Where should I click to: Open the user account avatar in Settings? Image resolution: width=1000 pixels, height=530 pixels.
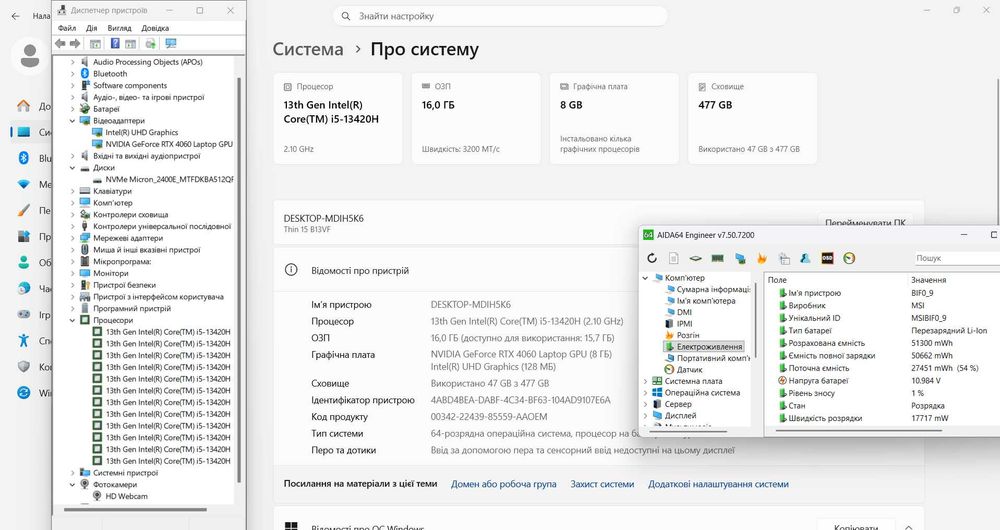point(29,56)
